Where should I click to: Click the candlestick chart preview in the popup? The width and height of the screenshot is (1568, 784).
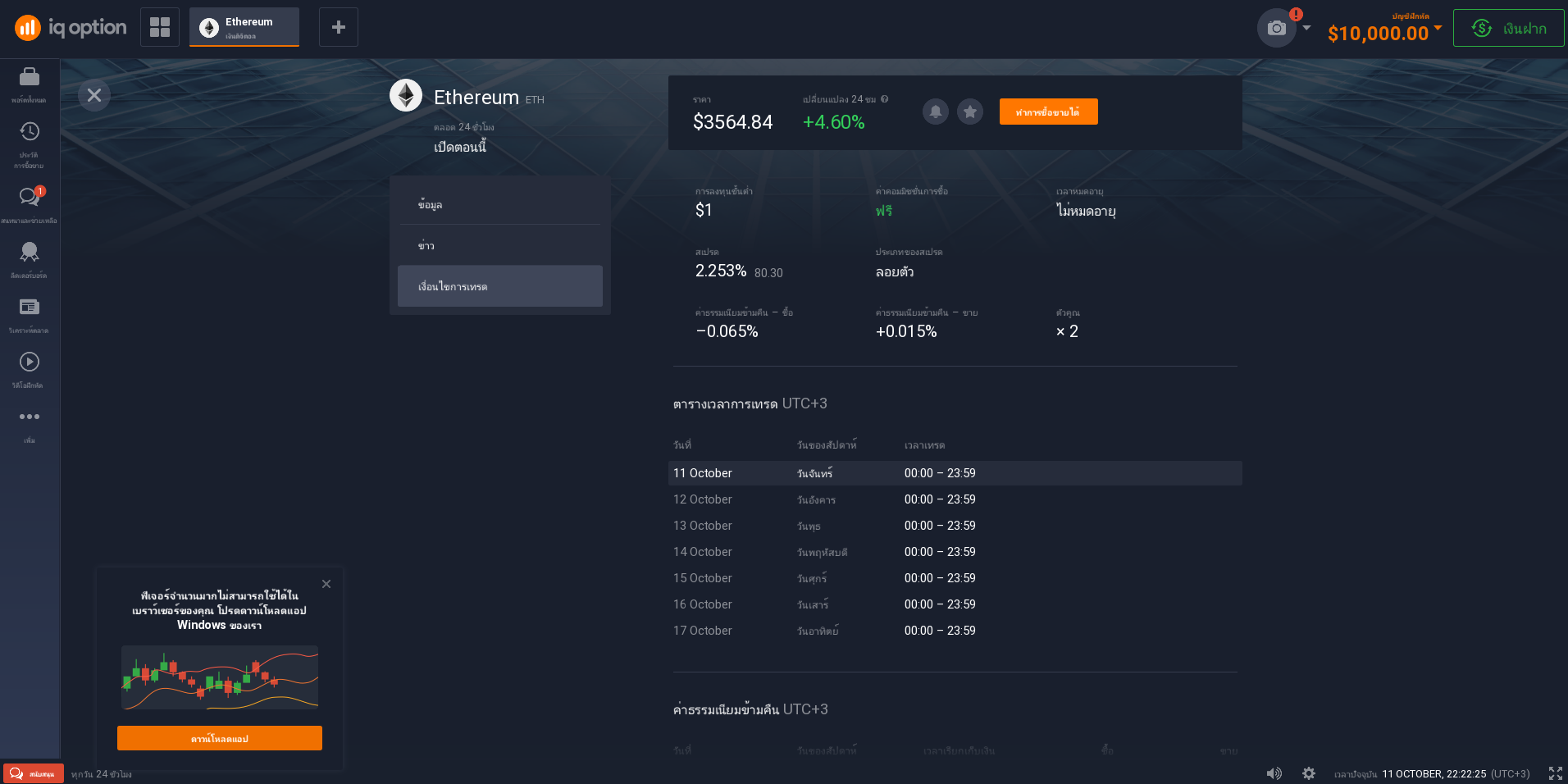click(x=219, y=677)
